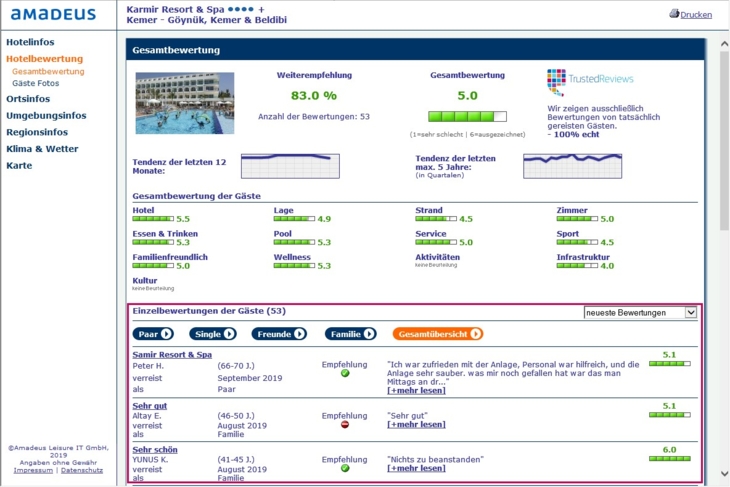Screen dimensions: 730x487
Task: Open Klima & Wetter section
Action: click(x=42, y=149)
